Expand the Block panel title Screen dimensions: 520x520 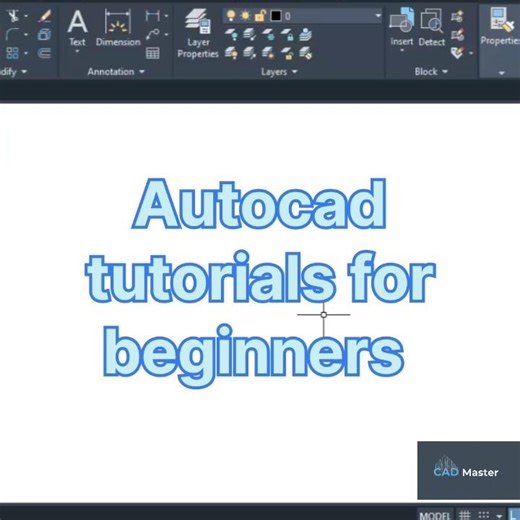point(431,71)
